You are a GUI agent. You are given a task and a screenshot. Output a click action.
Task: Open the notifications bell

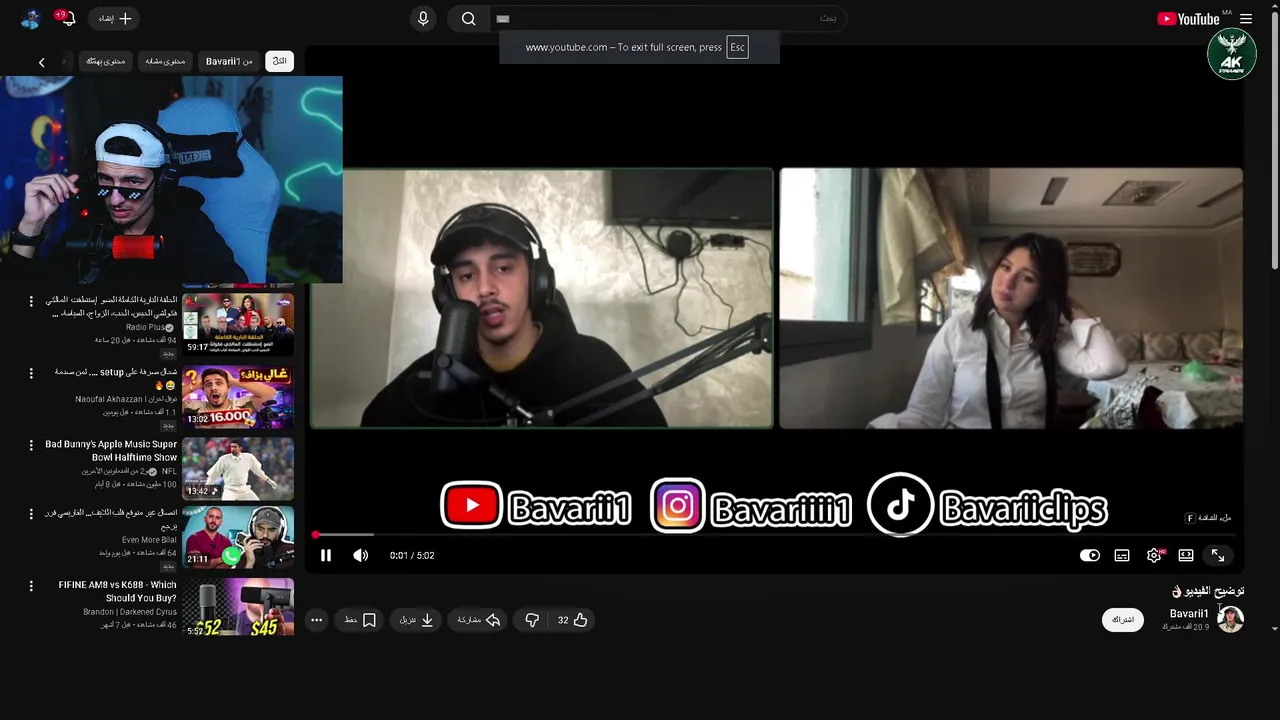[x=67, y=18]
